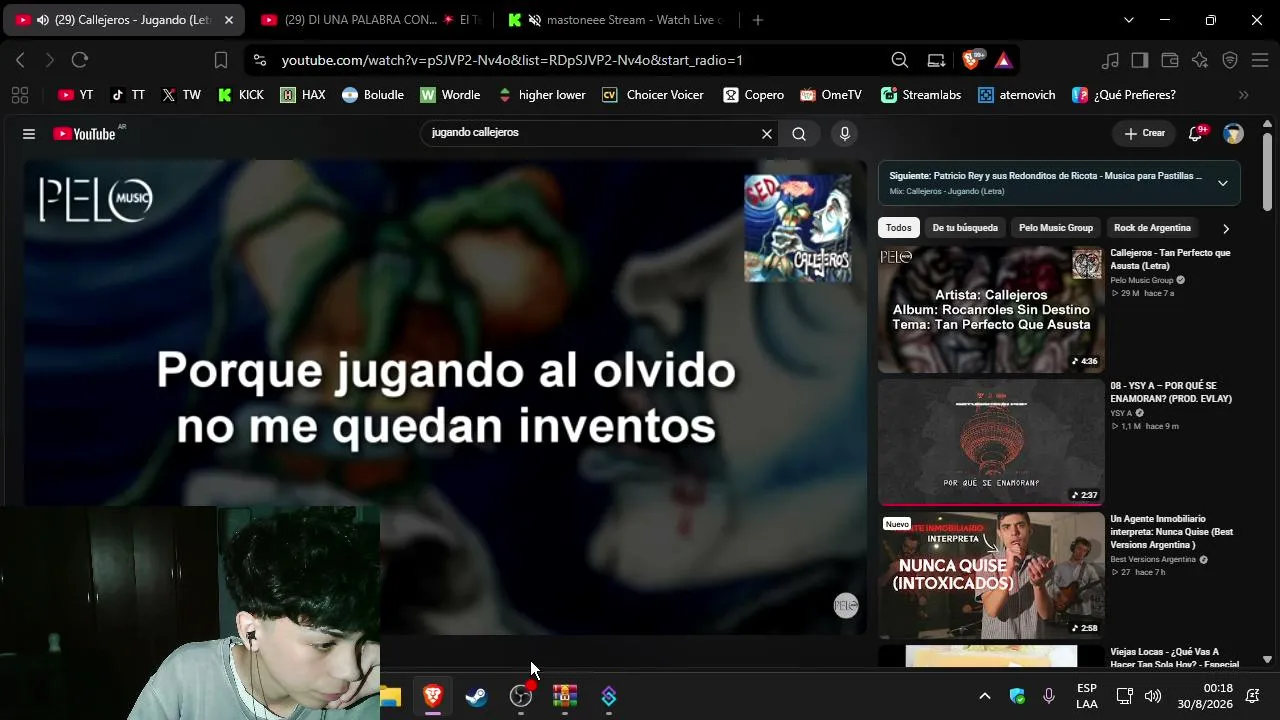Image resolution: width=1280 pixels, height=720 pixels.
Task: Open Callejeros - Tan Perfecto que Asusta title
Action: pos(1171,260)
